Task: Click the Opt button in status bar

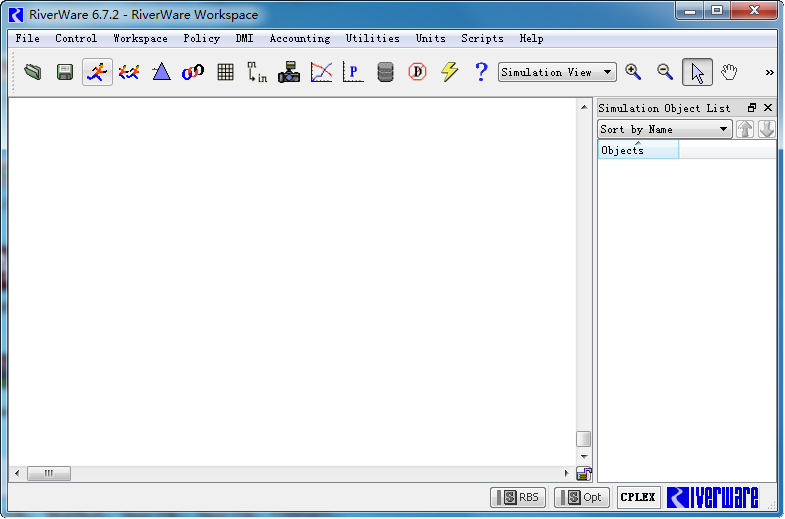Action: point(582,497)
